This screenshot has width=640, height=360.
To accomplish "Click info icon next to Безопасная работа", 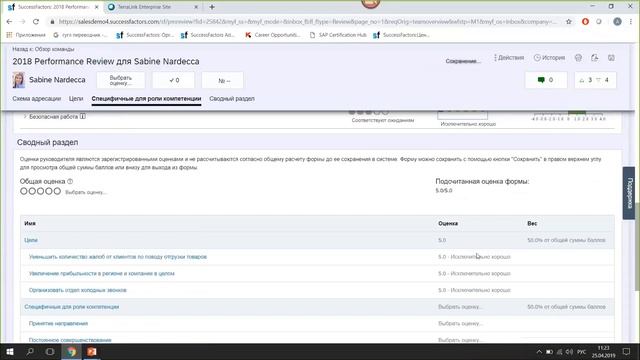I will [83, 116].
